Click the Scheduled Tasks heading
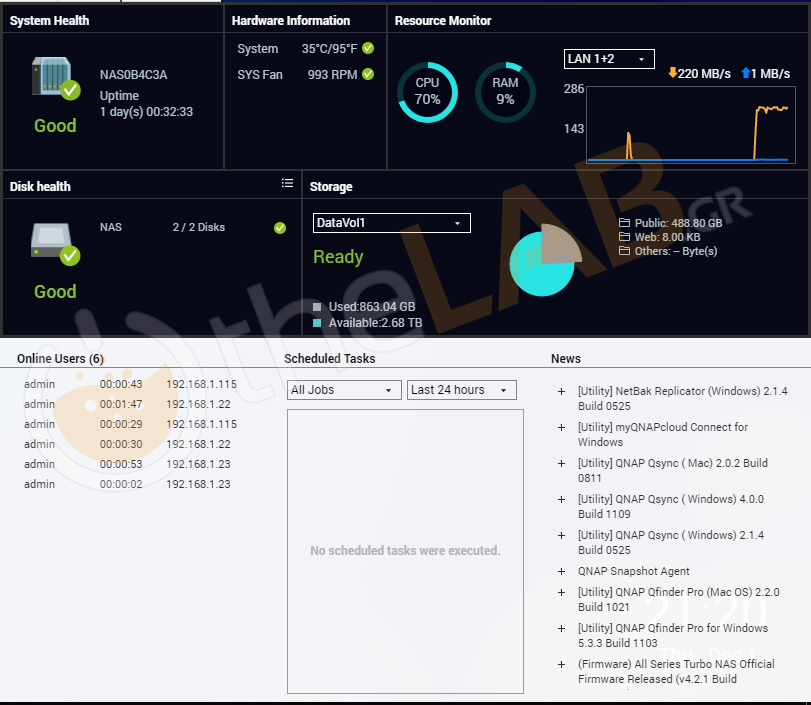Image resolution: width=811 pixels, height=705 pixels. point(329,358)
